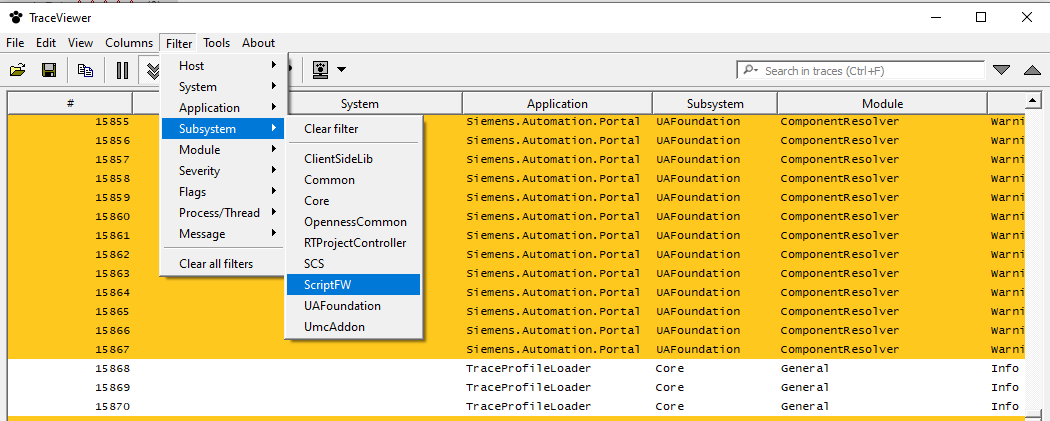Screen dimensions: 1050x421
Task: Click into Search in traces field
Action: (870, 71)
